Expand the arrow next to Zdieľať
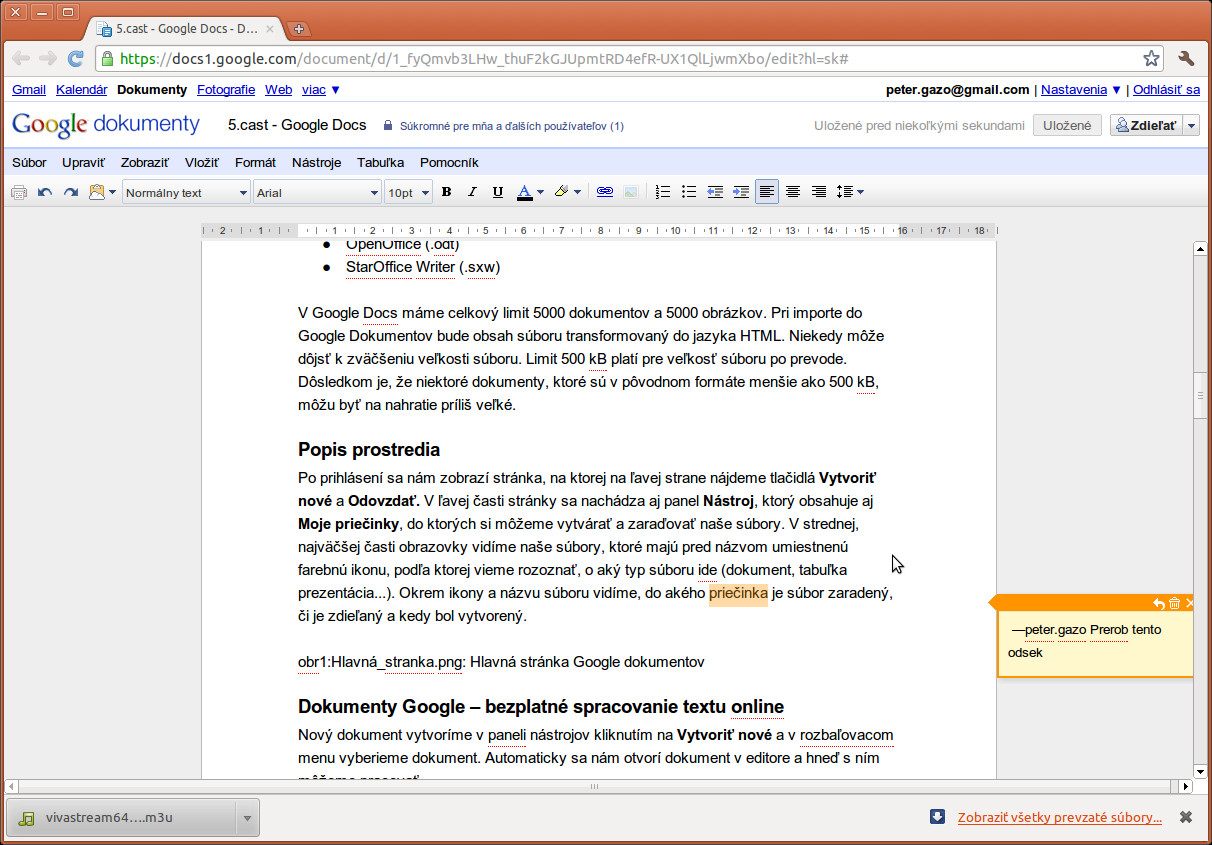The height and width of the screenshot is (845, 1212). 1191,125
